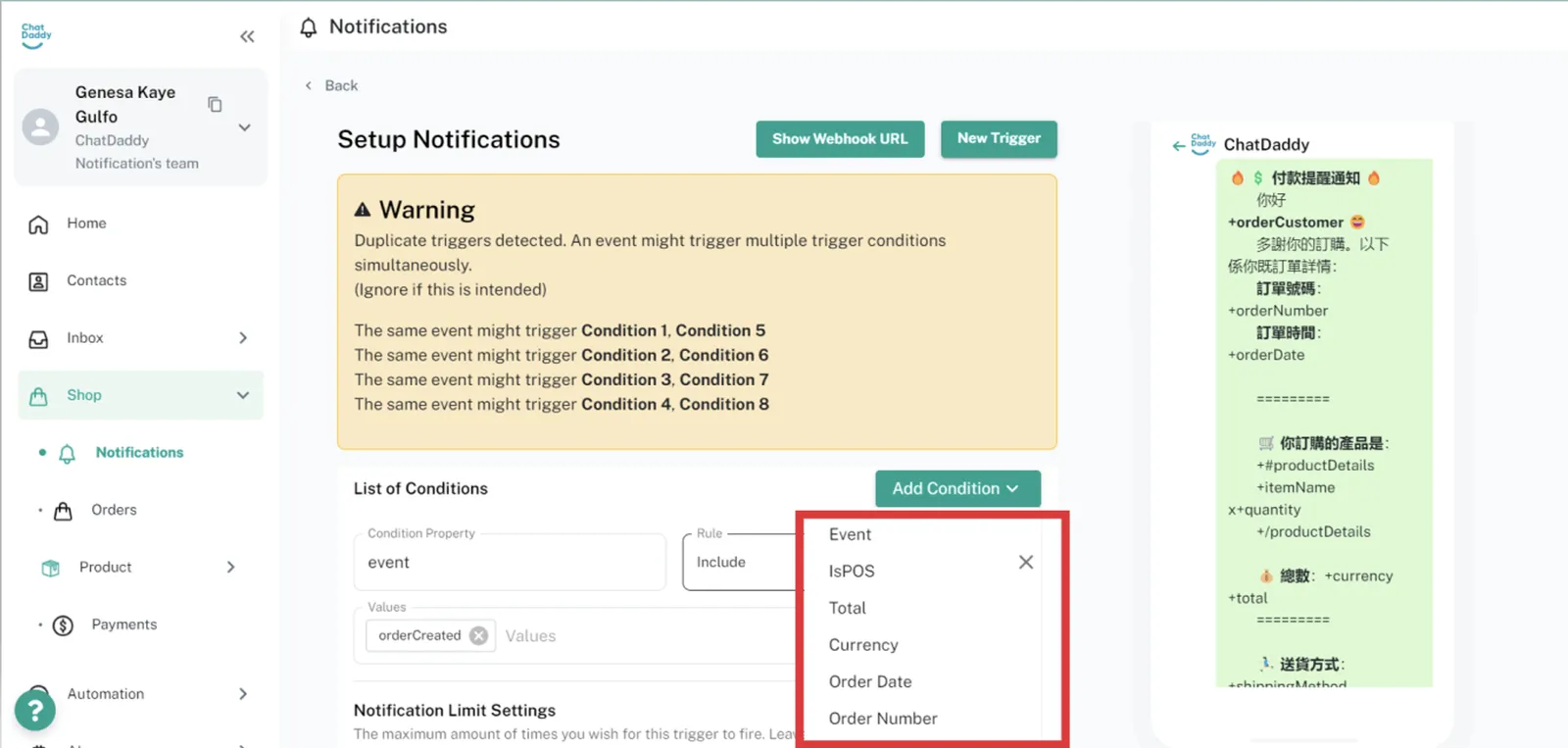This screenshot has height=748, width=1568.
Task: Delete condition using the X icon
Action: coord(1025,562)
